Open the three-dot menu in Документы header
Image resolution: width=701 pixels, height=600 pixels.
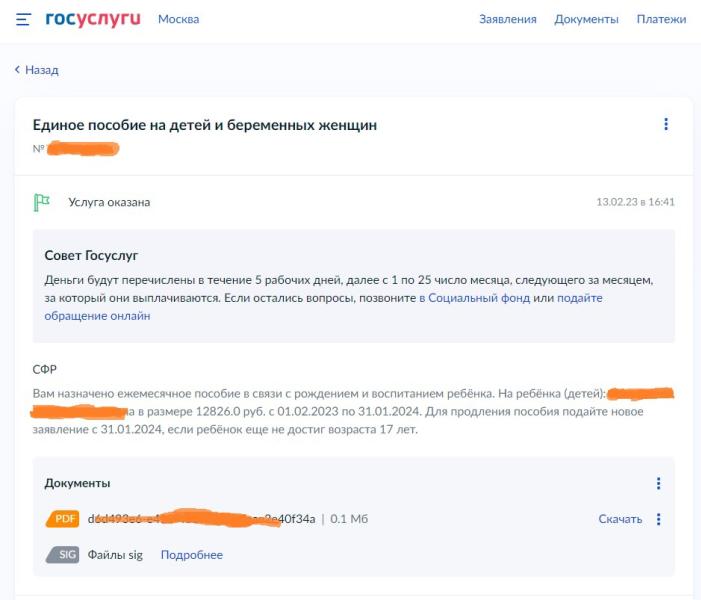pos(658,483)
